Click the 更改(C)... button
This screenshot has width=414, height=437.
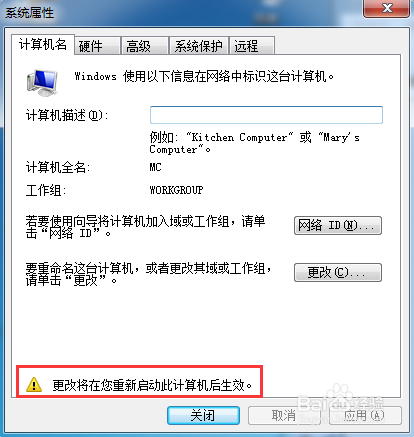tap(338, 272)
